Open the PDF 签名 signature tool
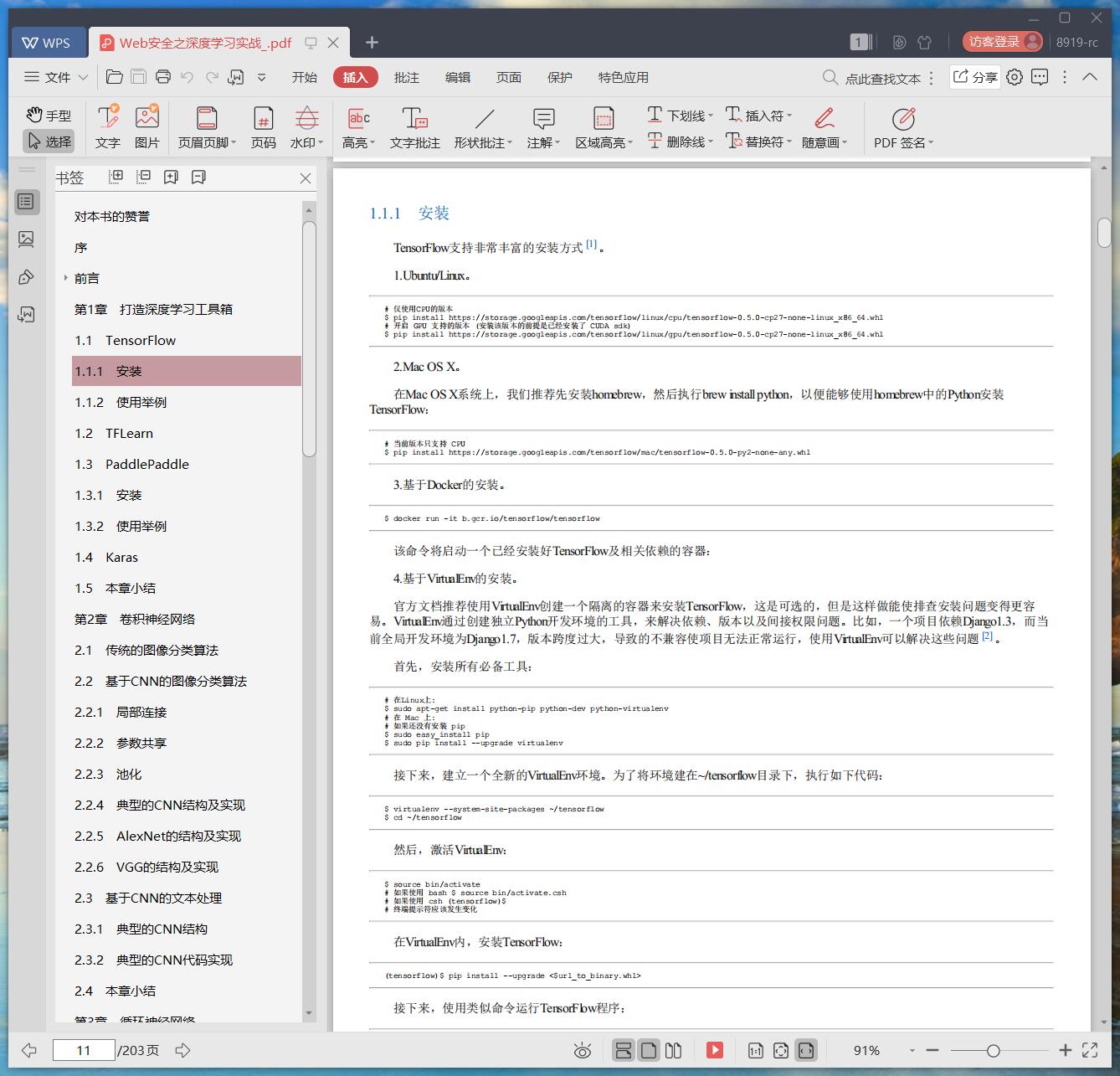The height and width of the screenshot is (1076, 1120). tap(903, 127)
